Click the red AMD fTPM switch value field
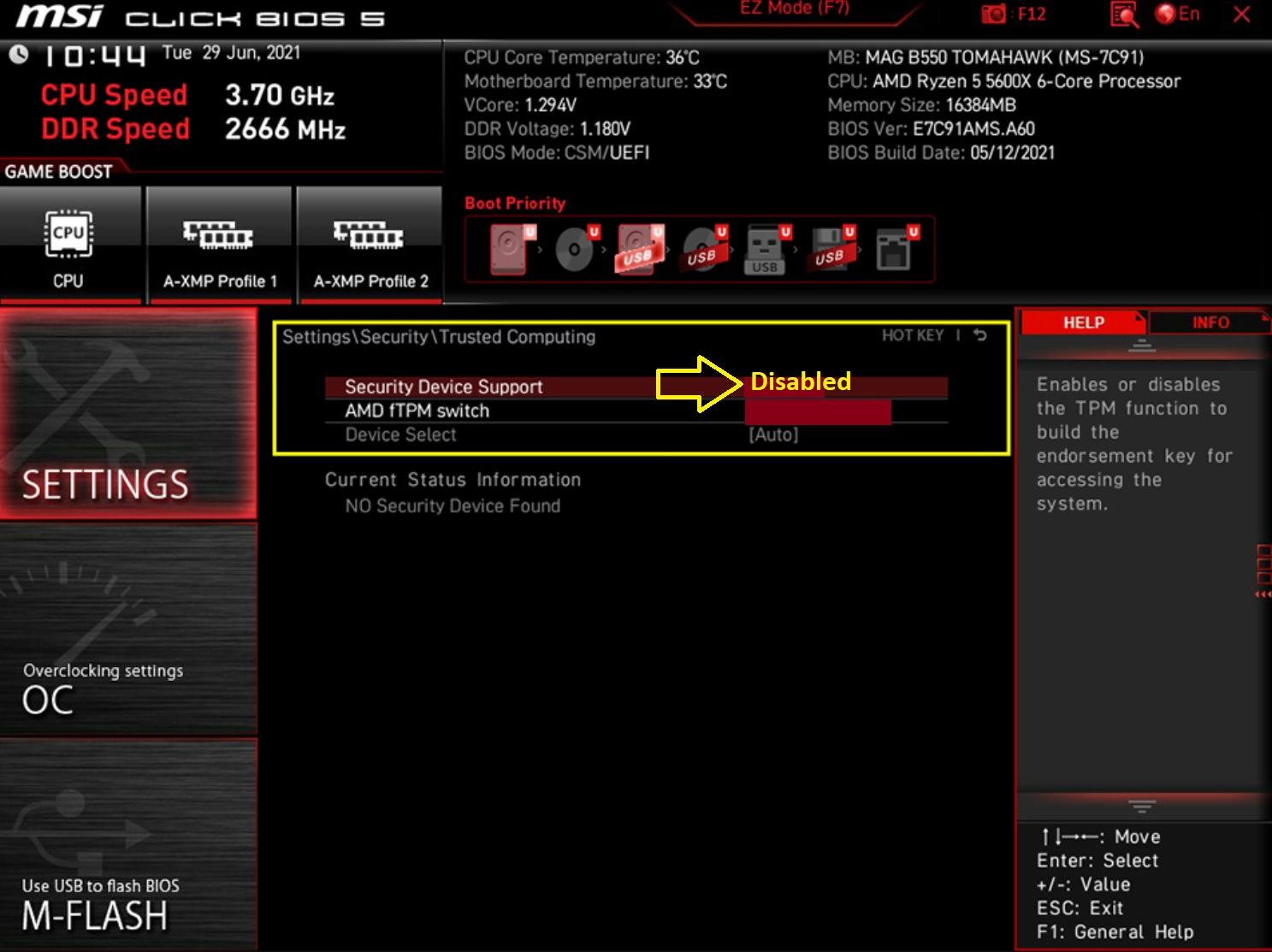The height and width of the screenshot is (952, 1272). pos(818,411)
